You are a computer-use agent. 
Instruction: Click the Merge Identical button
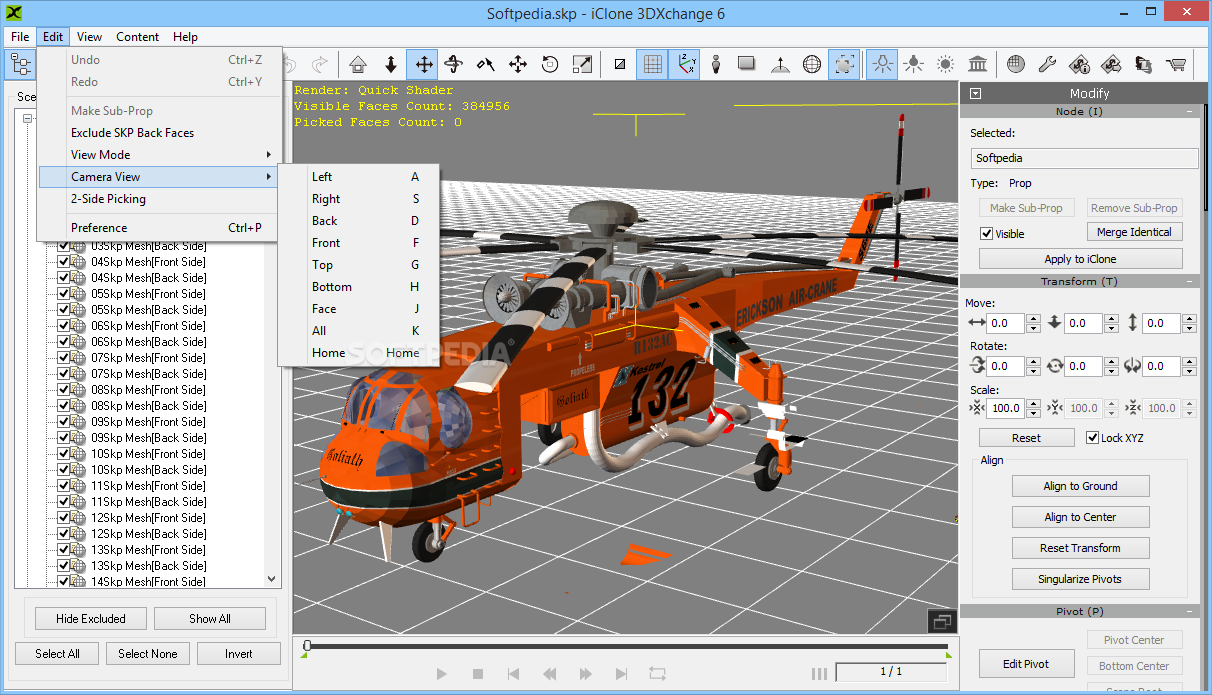[1134, 232]
